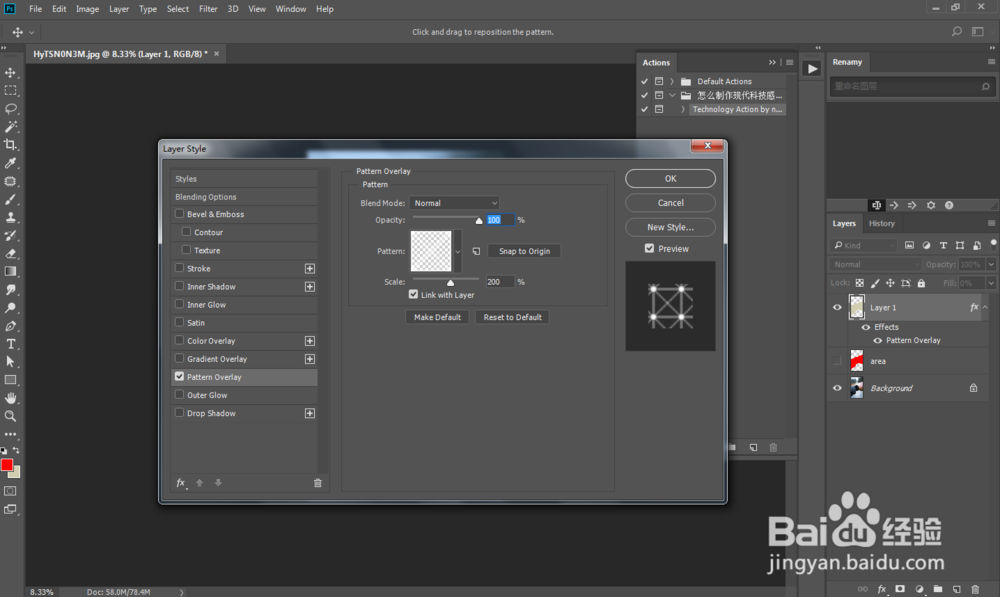This screenshot has height=597, width=1000.
Task: Select the Horizontal Type tool
Action: [x=10, y=344]
